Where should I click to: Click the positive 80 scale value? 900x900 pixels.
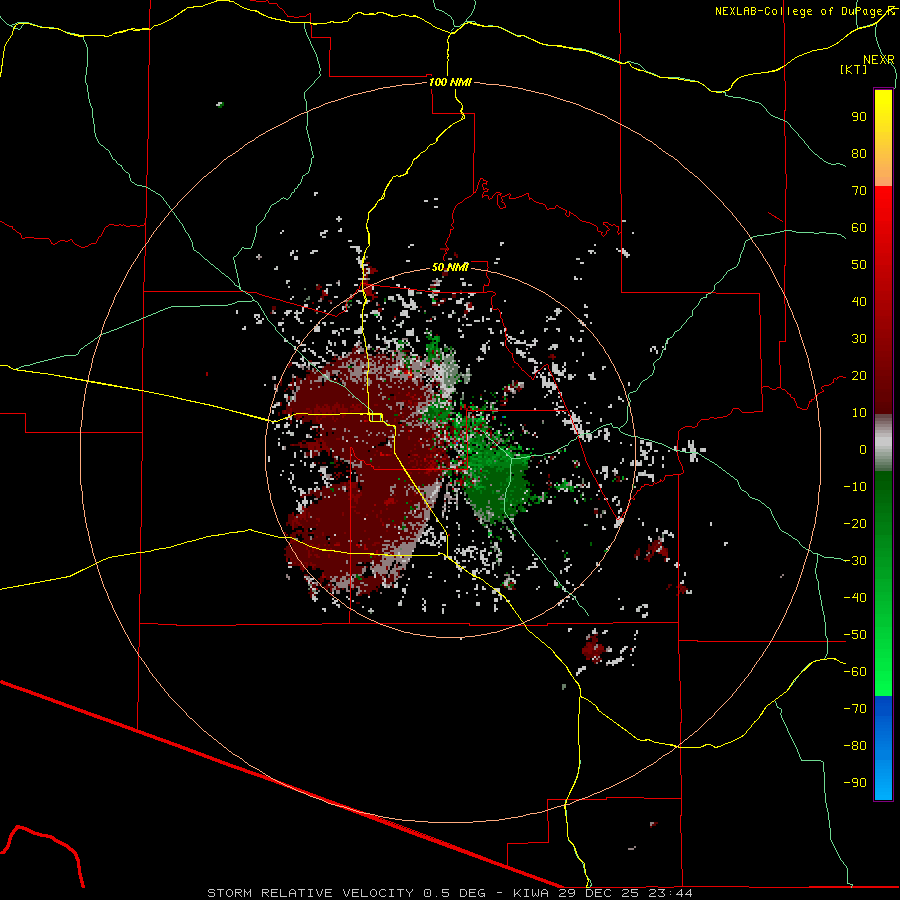859,154
